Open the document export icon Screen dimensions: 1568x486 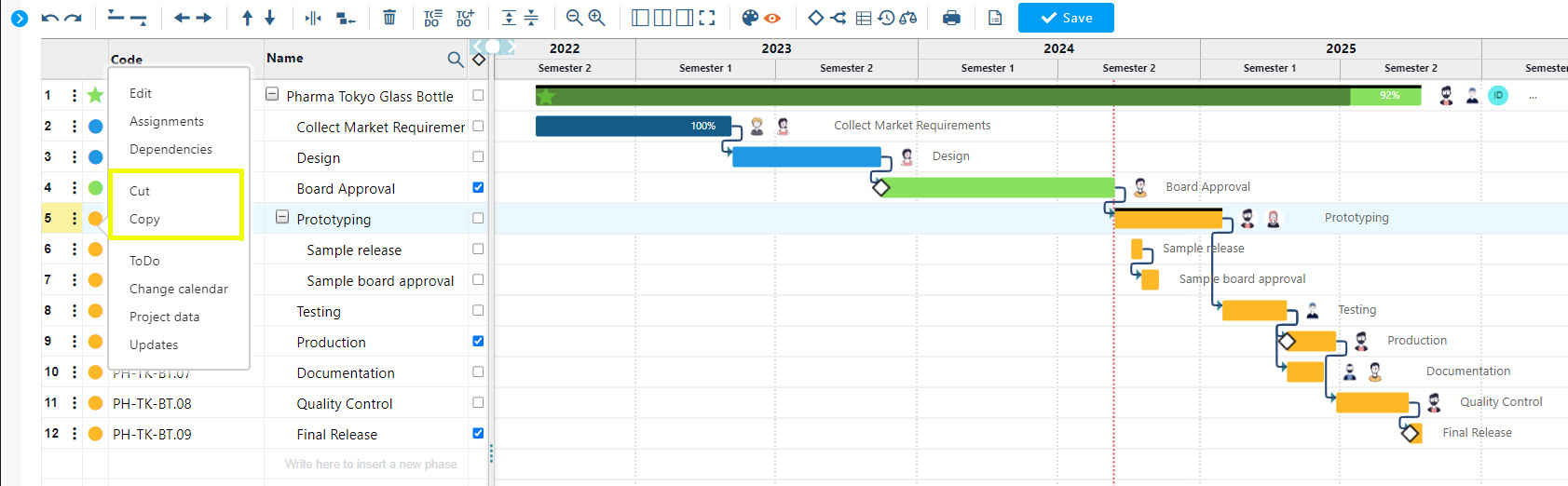click(x=995, y=18)
